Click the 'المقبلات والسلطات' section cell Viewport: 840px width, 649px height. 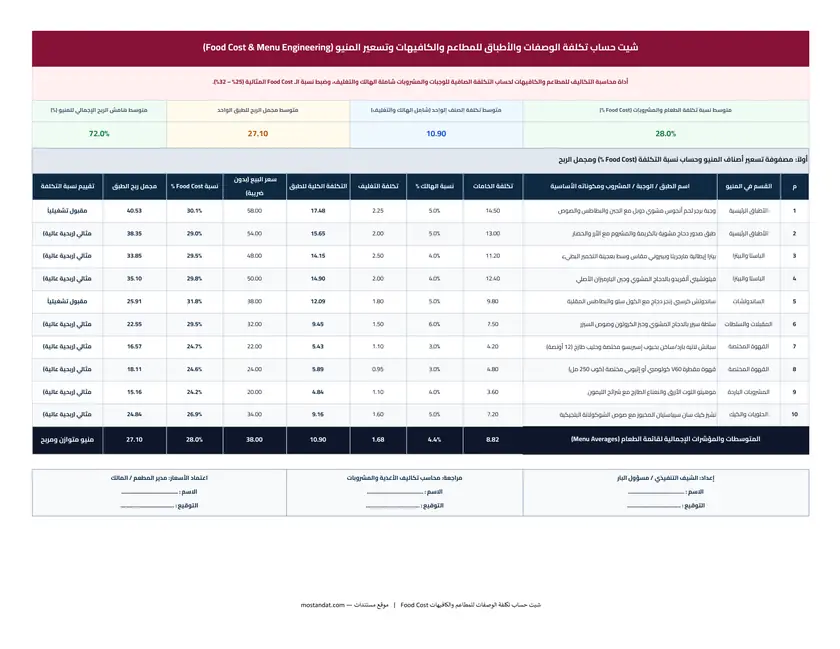point(748,324)
